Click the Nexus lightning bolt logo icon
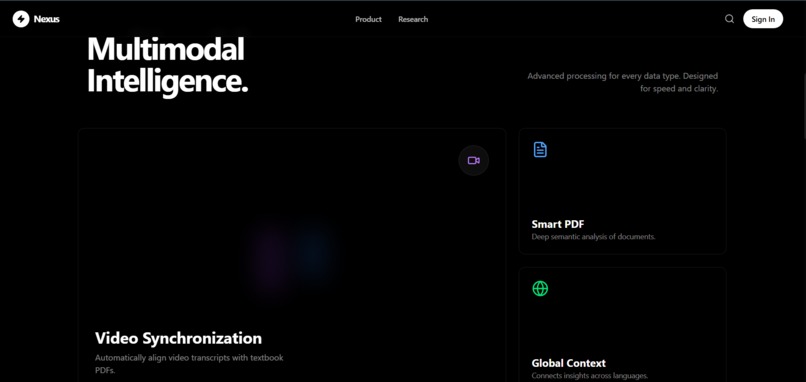 click(21, 20)
